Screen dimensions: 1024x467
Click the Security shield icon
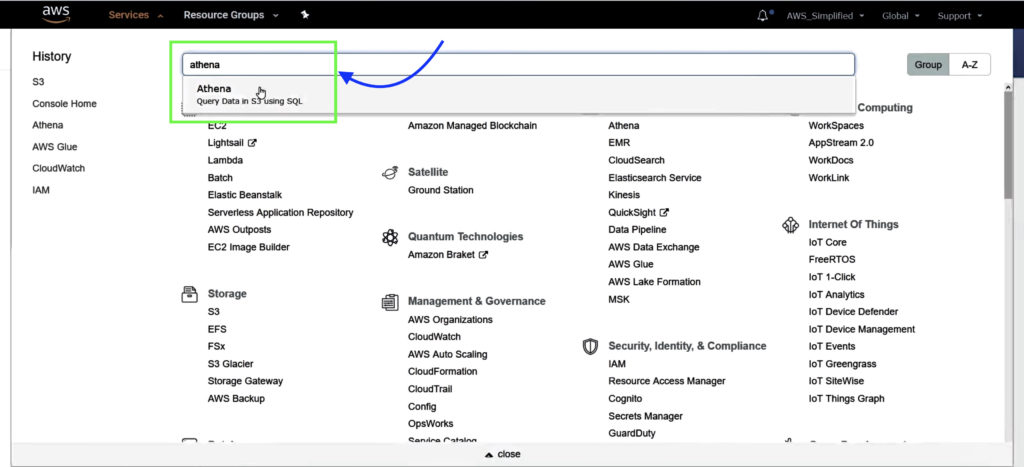tap(590, 346)
